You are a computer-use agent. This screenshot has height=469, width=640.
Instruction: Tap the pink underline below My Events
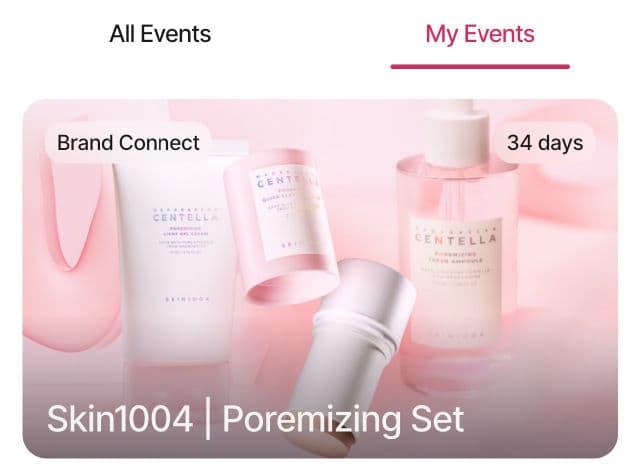tap(480, 67)
